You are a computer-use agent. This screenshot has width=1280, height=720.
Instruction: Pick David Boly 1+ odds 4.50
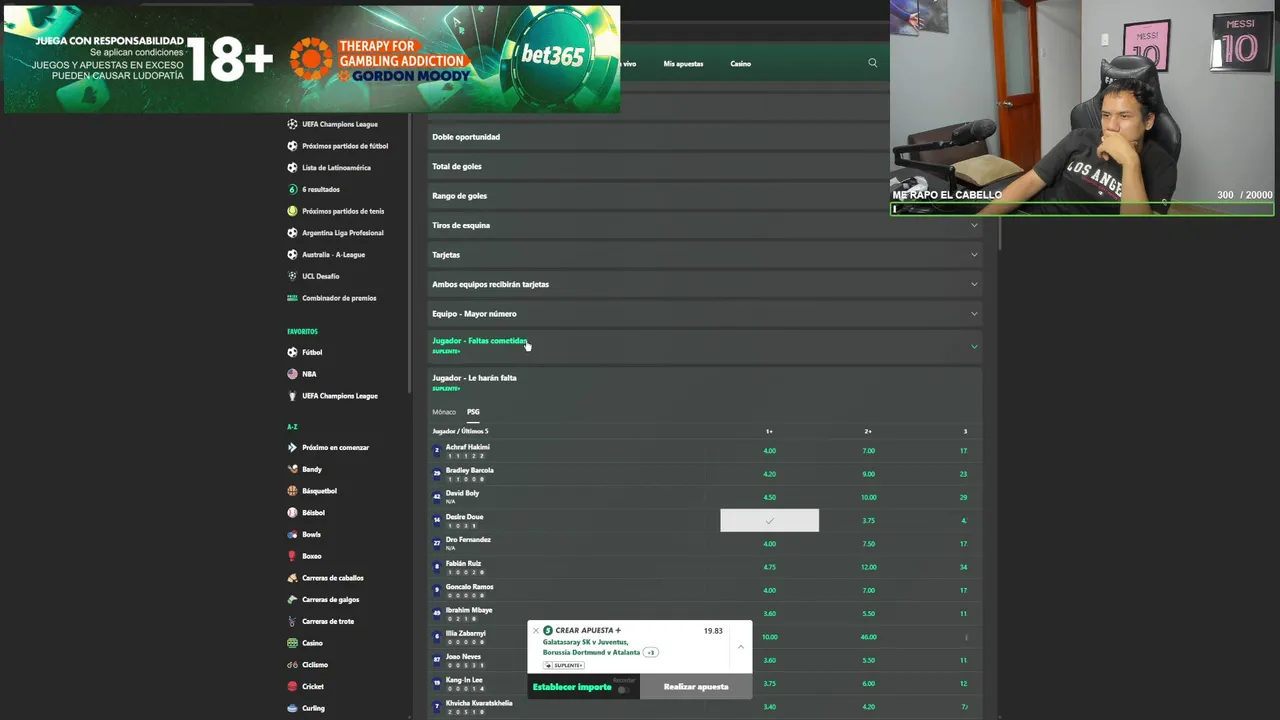click(x=769, y=497)
